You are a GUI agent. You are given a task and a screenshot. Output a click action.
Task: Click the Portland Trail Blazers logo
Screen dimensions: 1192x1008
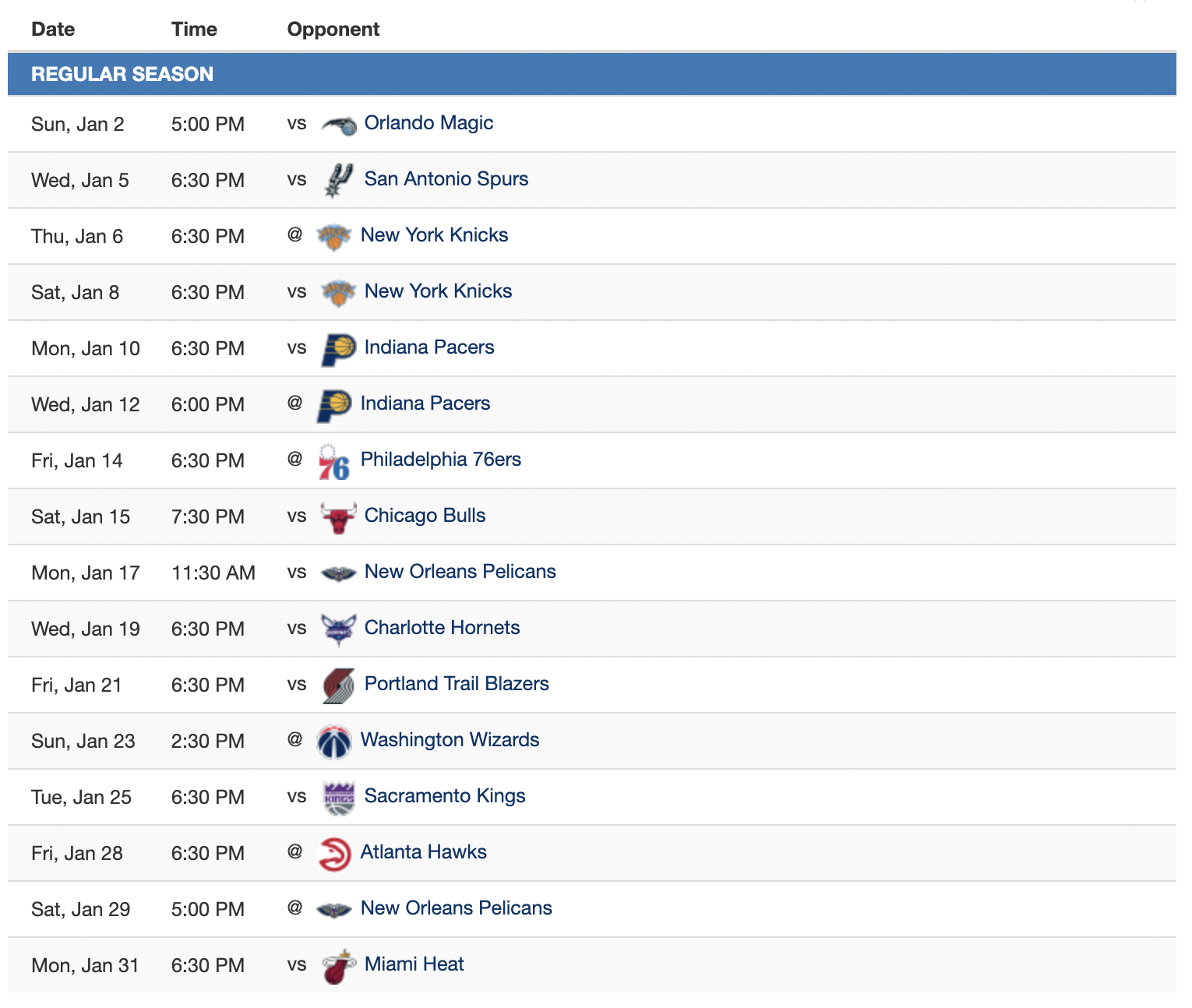coord(339,686)
